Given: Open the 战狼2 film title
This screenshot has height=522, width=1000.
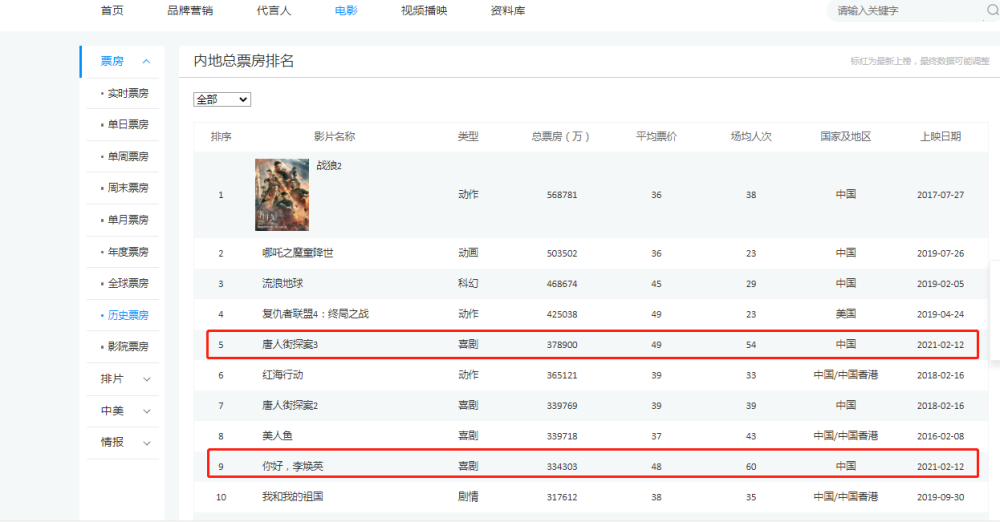Looking at the screenshot, I should (329, 165).
